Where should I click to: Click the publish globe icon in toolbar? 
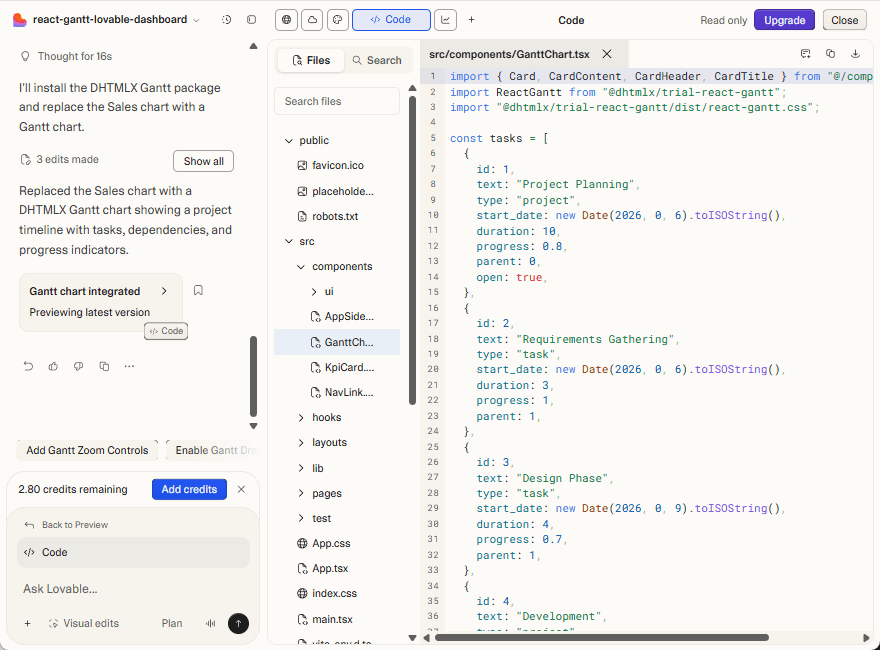(x=285, y=20)
